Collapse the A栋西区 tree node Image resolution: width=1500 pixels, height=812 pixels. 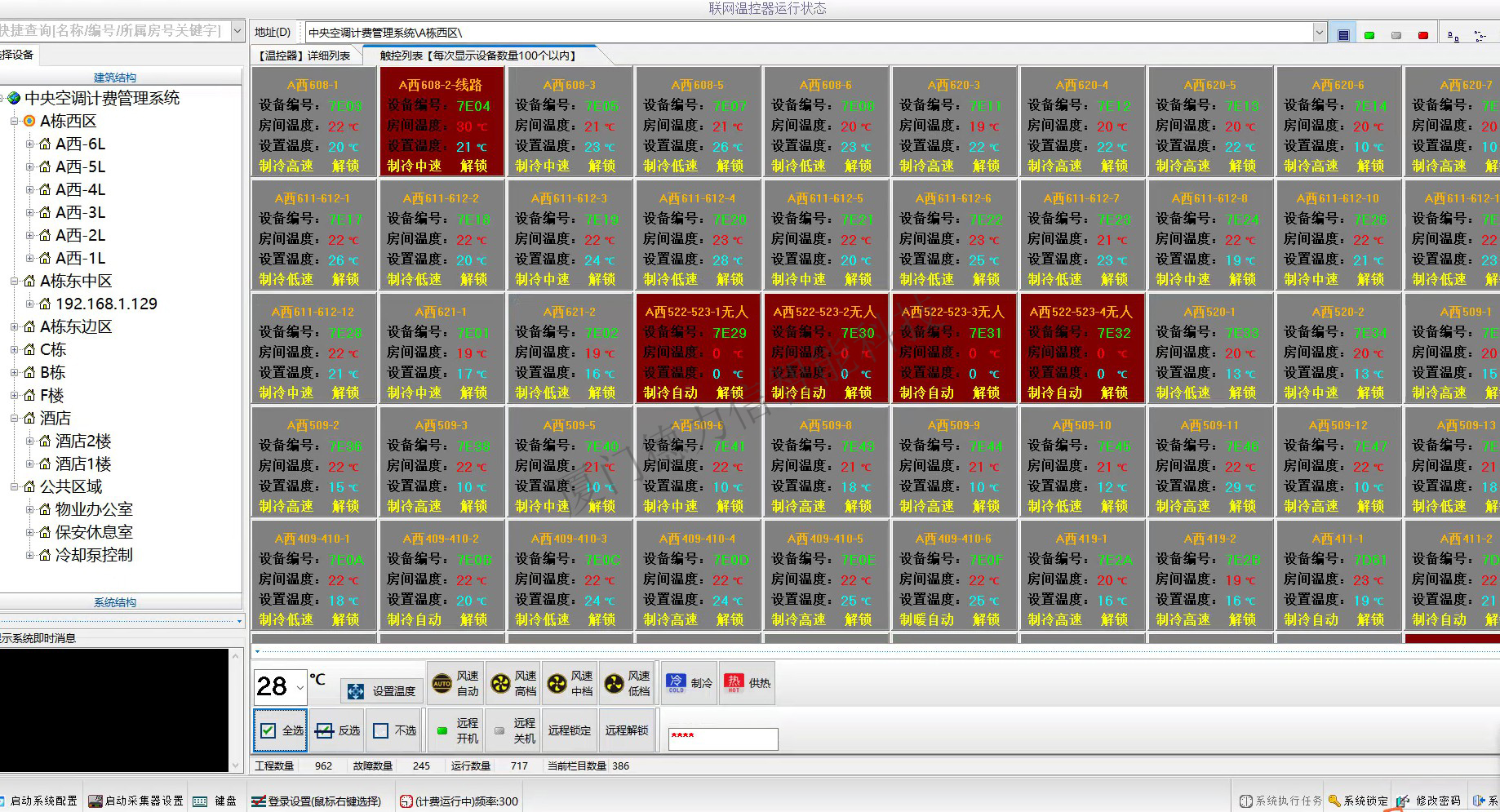point(14,121)
